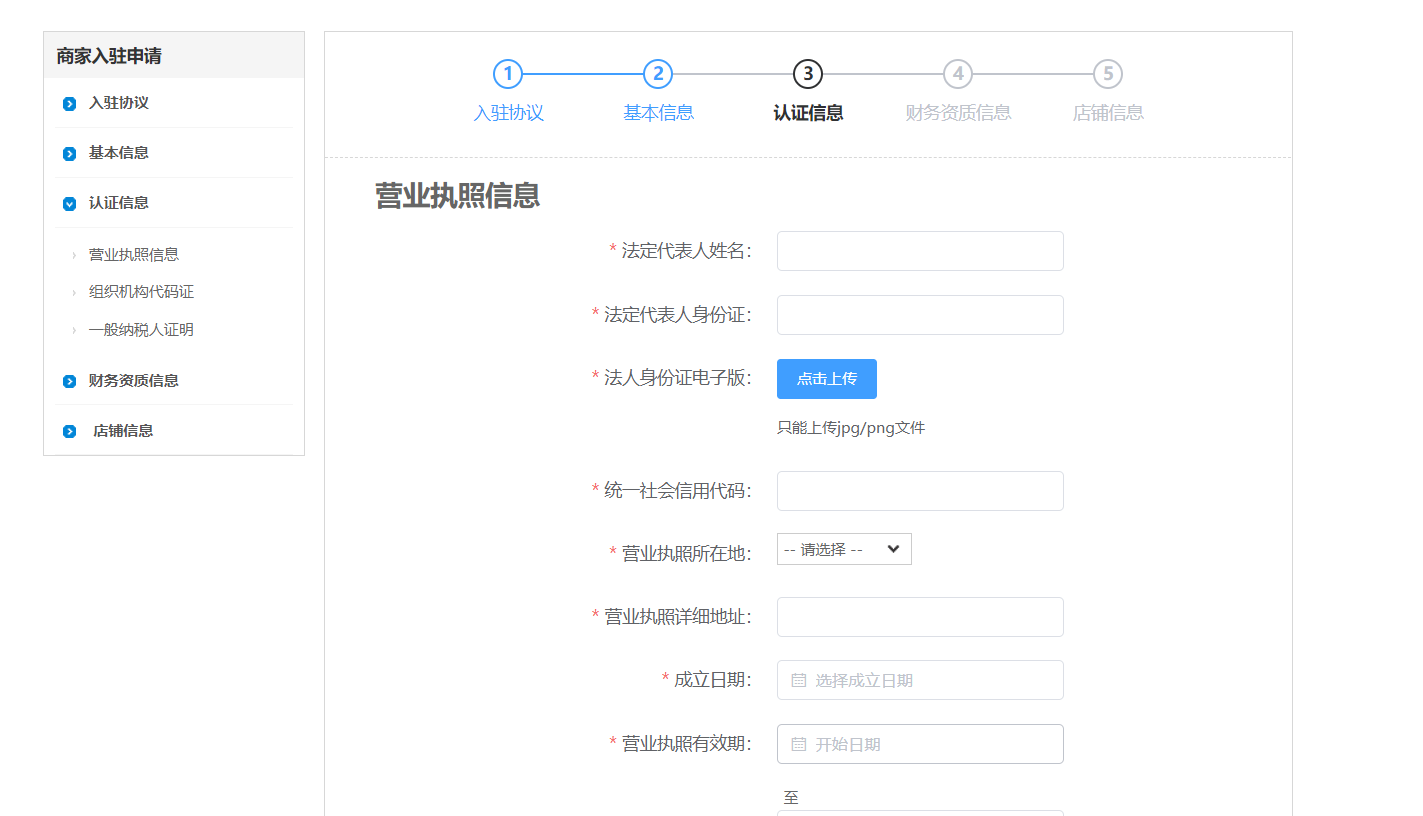Click the 认证信息 step label

pyautogui.click(x=808, y=113)
